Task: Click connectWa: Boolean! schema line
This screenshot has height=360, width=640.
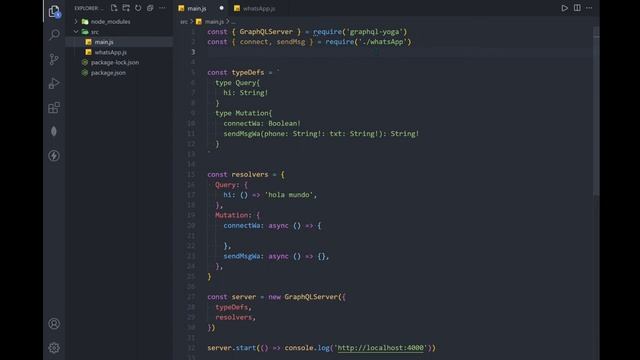Action: (262, 123)
